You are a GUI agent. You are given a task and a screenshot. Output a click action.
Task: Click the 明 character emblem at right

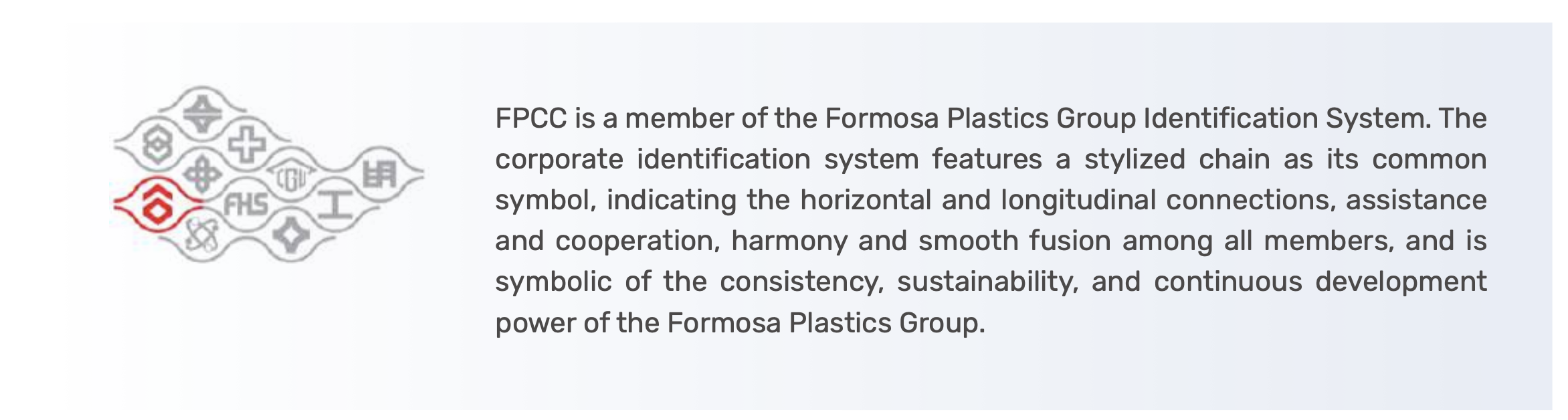[380, 174]
